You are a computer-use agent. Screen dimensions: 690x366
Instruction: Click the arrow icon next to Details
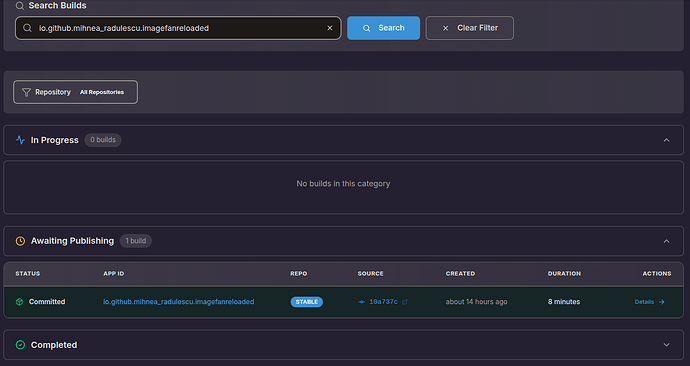coord(661,302)
